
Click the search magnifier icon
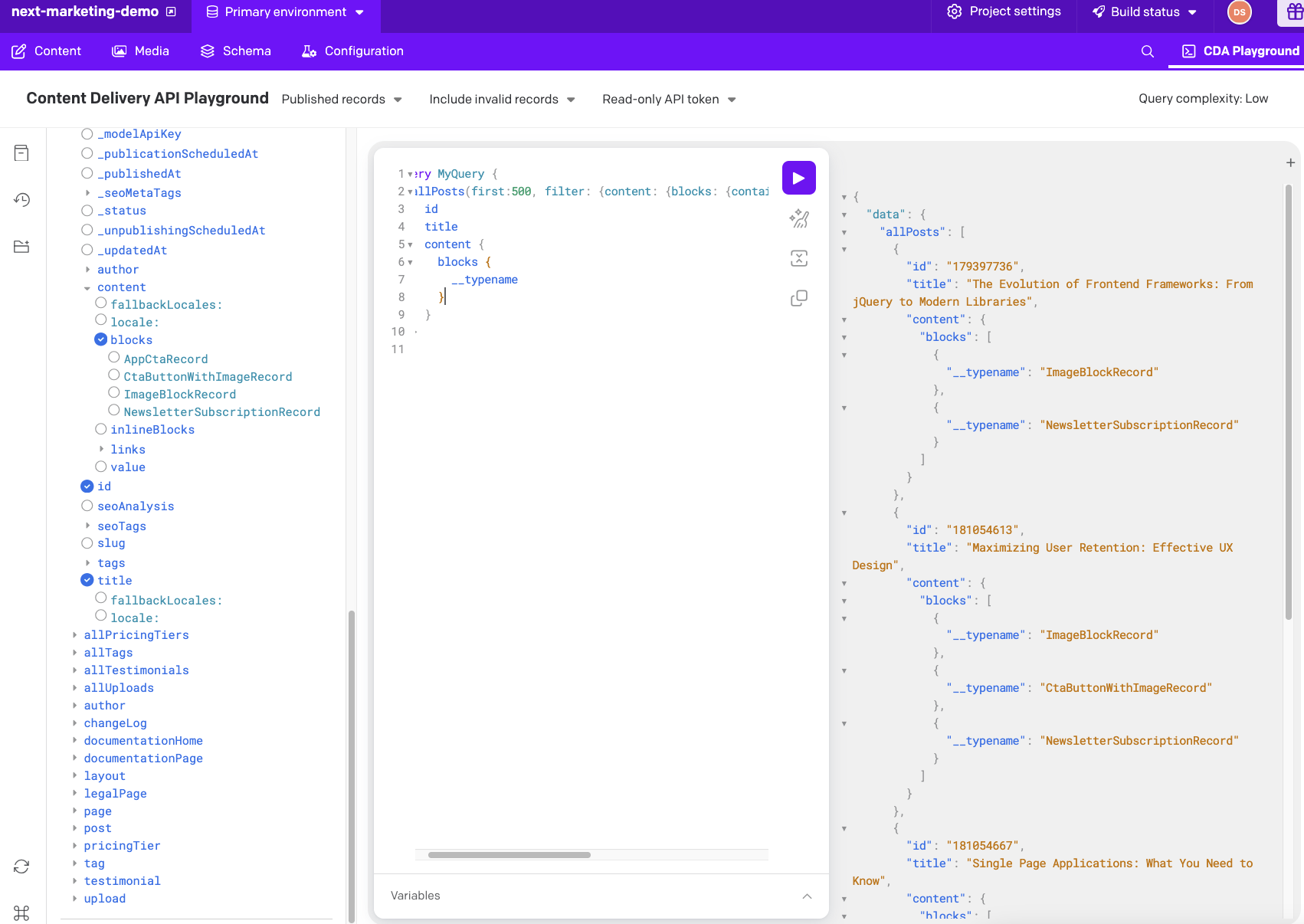(x=1147, y=51)
